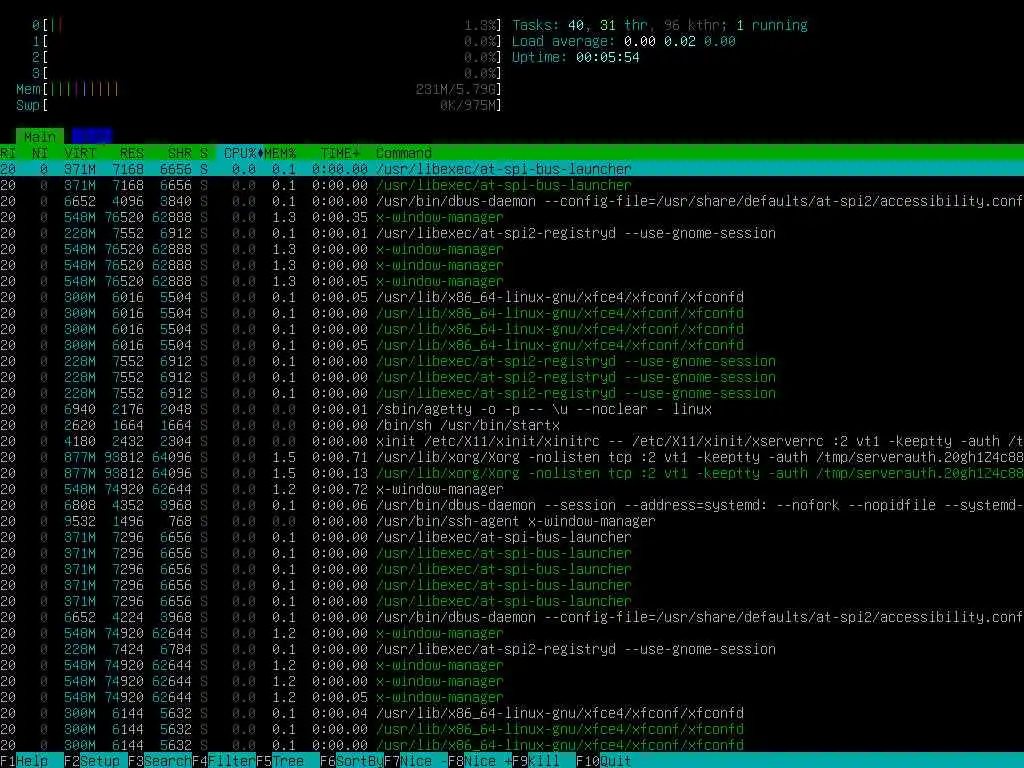Select the dbus-daemon --session process row
This screenshot has height=768, width=1024.
(512, 505)
